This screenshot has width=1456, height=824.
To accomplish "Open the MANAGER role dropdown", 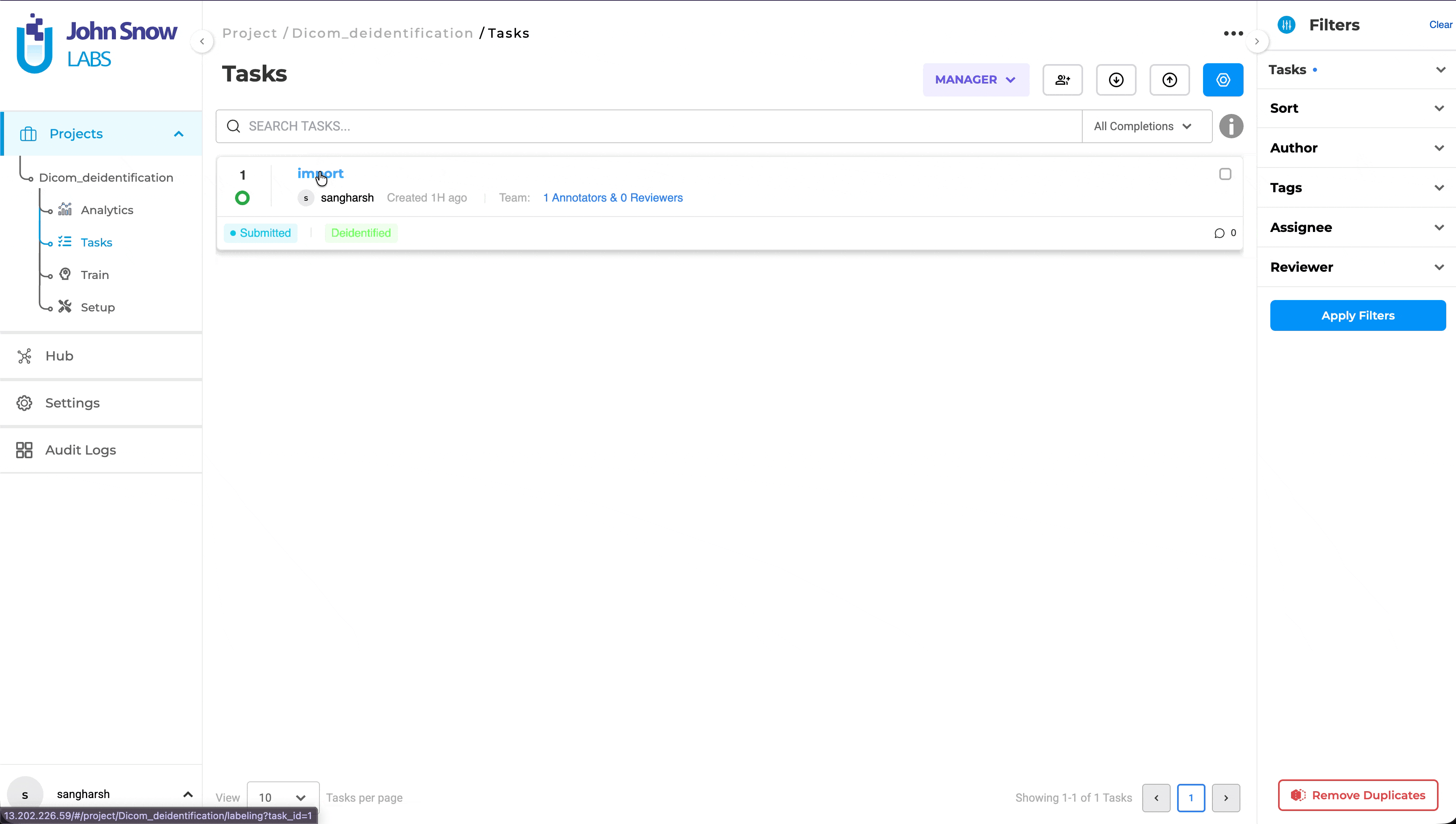I will [x=976, y=80].
